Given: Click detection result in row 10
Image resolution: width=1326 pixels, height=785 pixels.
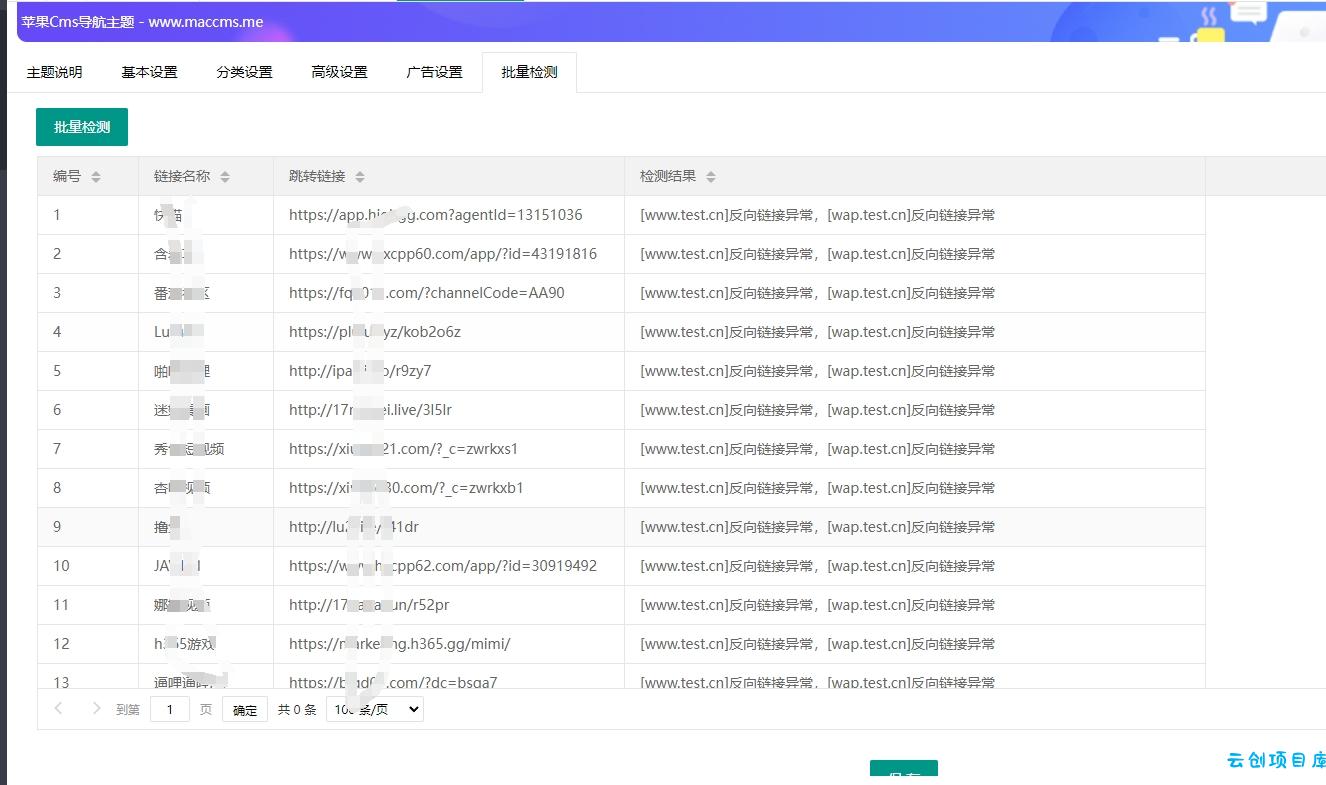Looking at the screenshot, I should pos(818,566).
